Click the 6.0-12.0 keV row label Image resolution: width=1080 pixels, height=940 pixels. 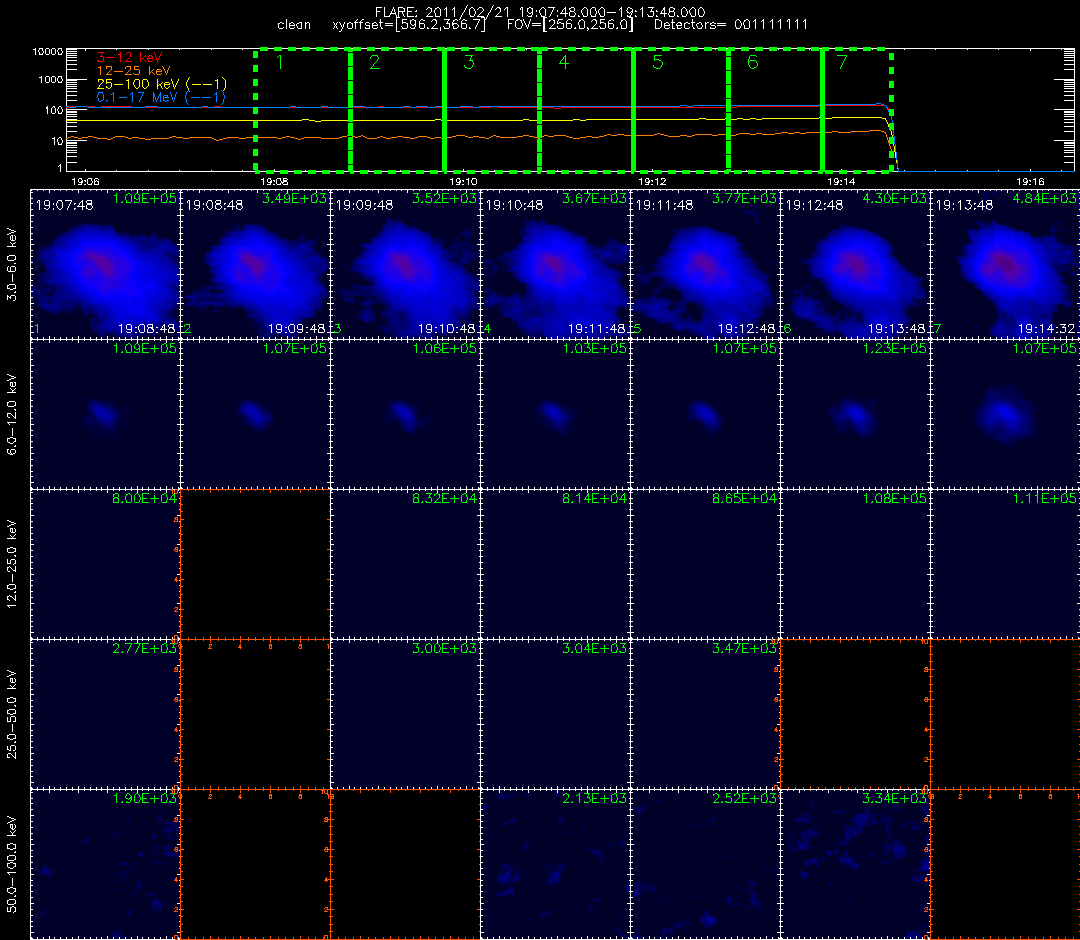pyautogui.click(x=12, y=415)
